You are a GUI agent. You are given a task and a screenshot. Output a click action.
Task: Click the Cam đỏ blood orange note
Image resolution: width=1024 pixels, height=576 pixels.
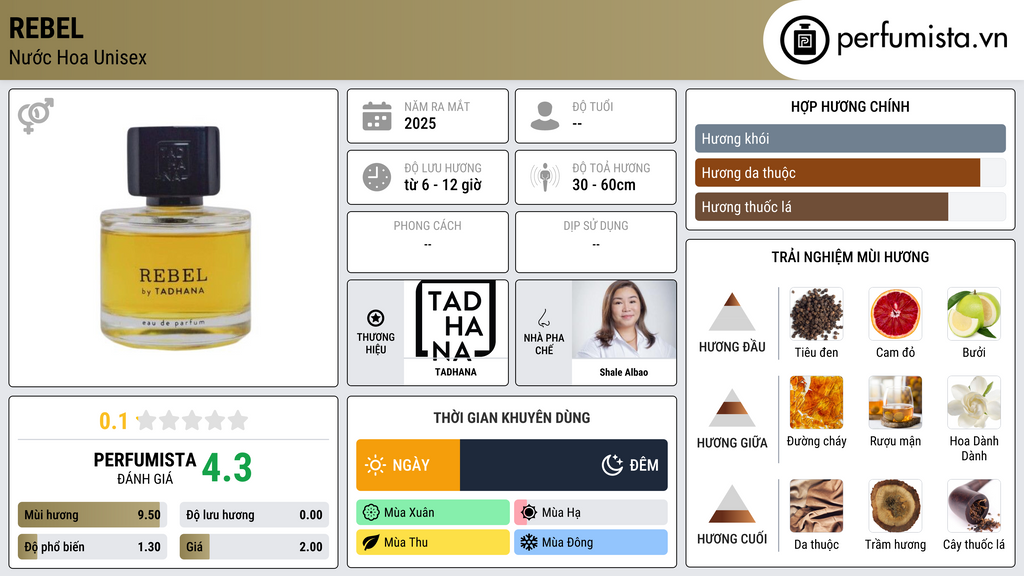point(895,314)
